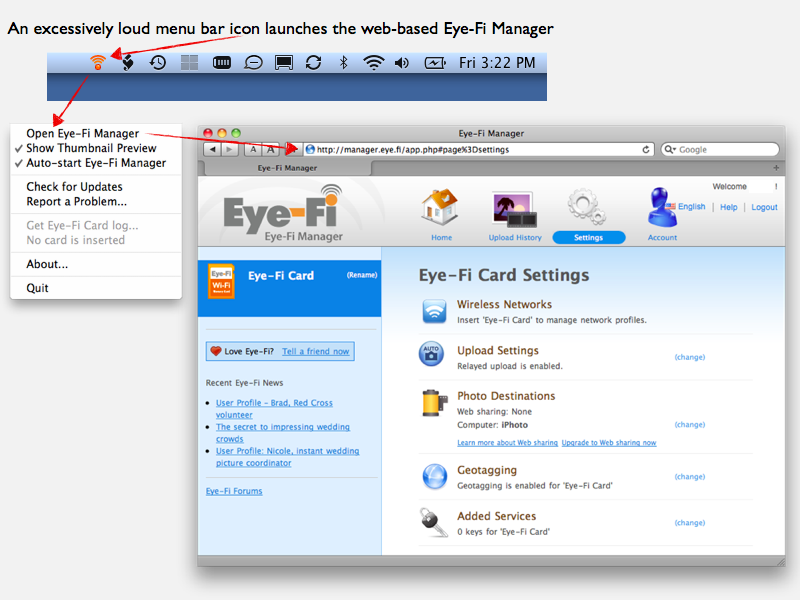Click the 'Relayed upload is enabled.' text
The width and height of the screenshot is (800, 600).
tap(510, 366)
